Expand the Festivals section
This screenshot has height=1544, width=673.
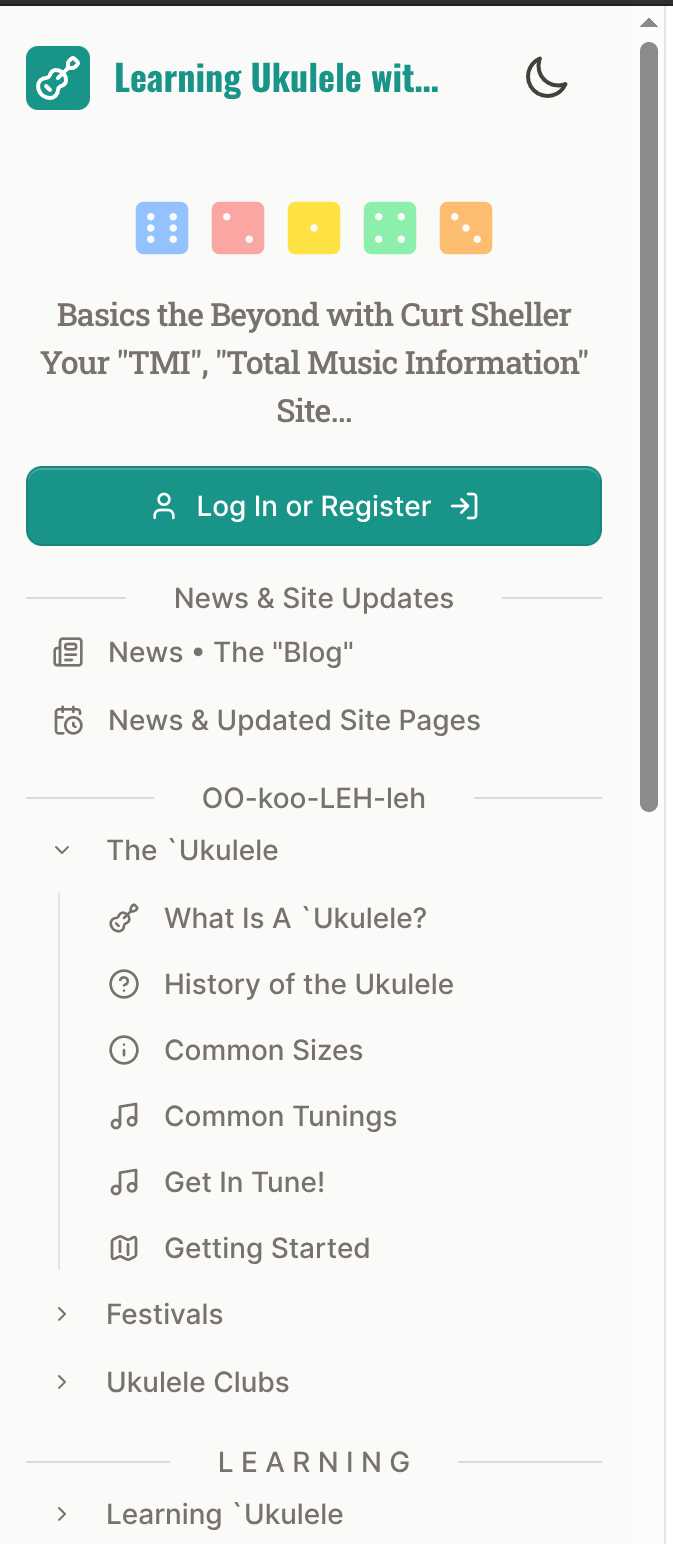coord(62,1313)
